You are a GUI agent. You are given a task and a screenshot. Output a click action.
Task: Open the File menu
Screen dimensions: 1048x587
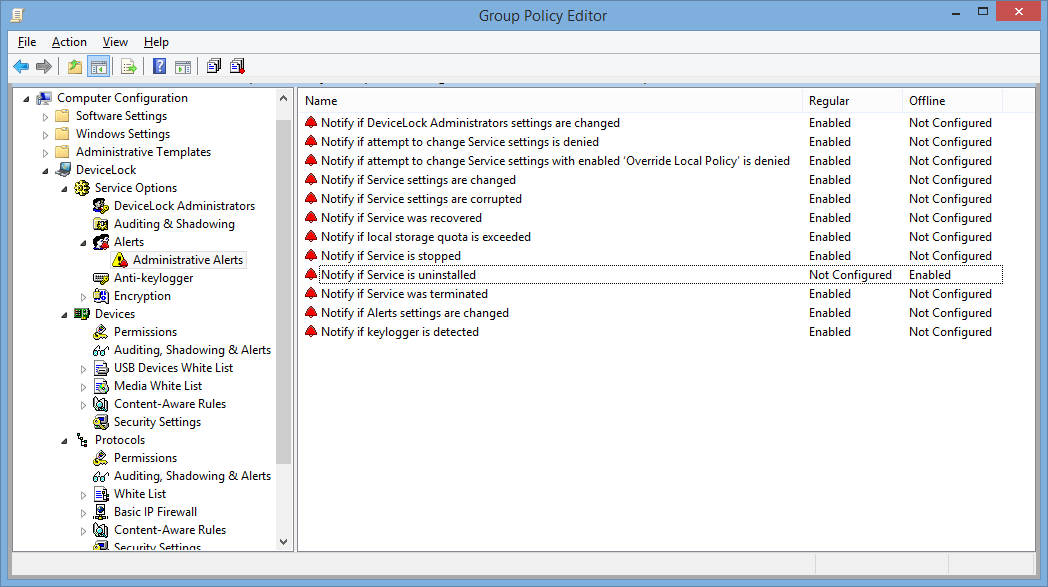27,42
